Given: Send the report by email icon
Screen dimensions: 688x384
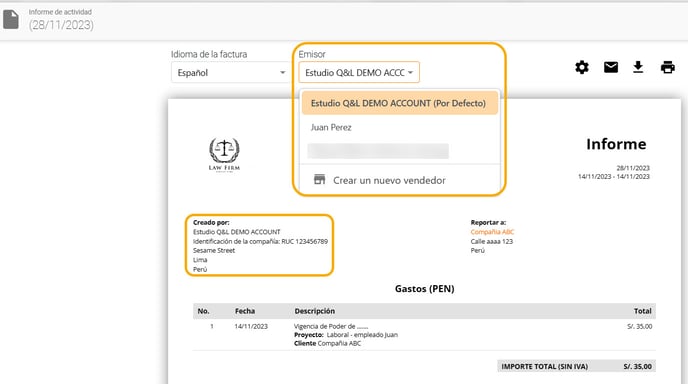Looking at the screenshot, I should coord(611,67).
